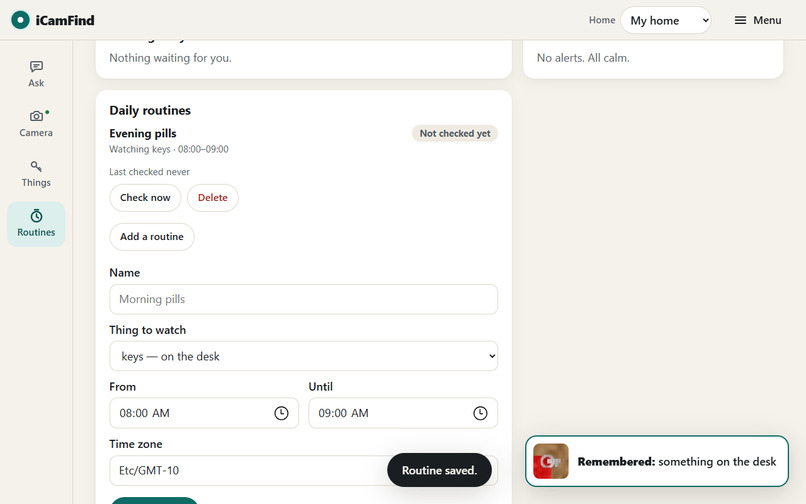Go to Things key icon
Screen dimensions: 806x504
pos(36,166)
